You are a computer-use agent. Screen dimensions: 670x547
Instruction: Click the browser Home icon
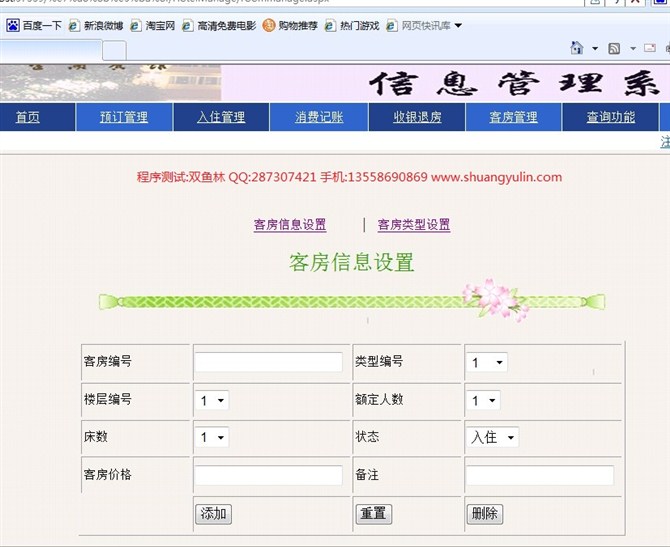pyautogui.click(x=577, y=48)
